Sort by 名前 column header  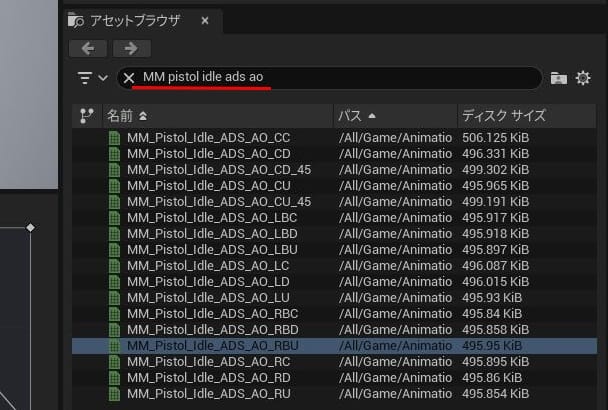click(x=218, y=116)
